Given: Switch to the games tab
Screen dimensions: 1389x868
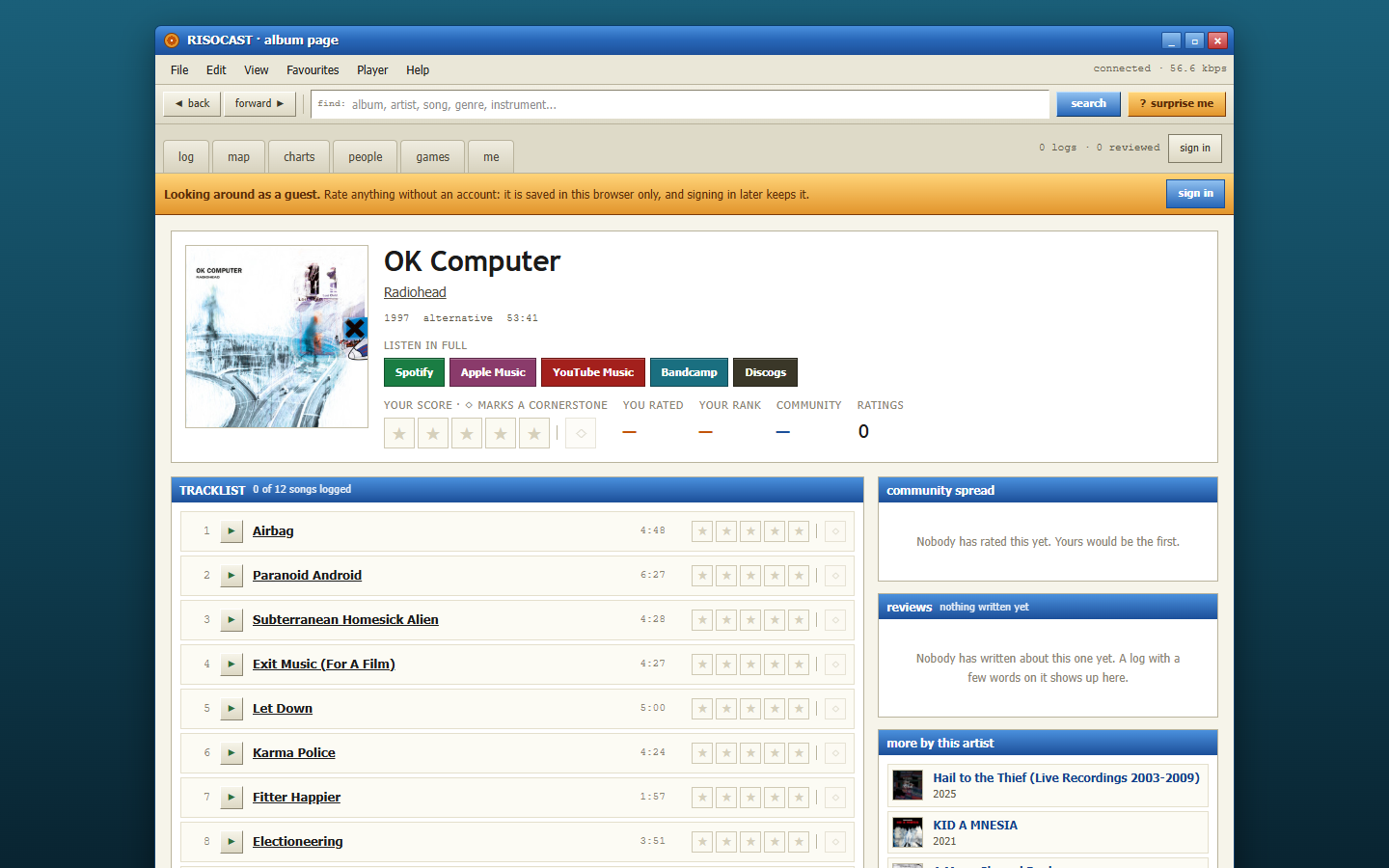Looking at the screenshot, I should (x=433, y=157).
